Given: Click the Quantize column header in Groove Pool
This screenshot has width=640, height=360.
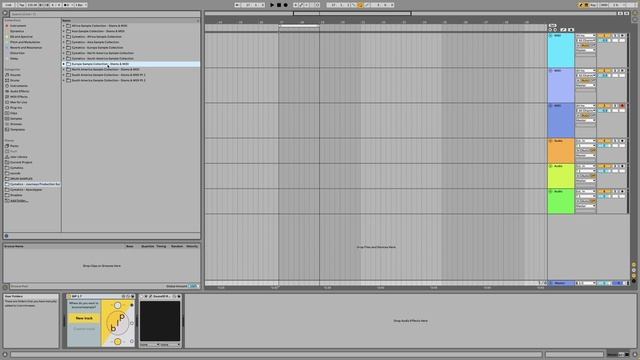Looking at the screenshot, I should tap(147, 247).
